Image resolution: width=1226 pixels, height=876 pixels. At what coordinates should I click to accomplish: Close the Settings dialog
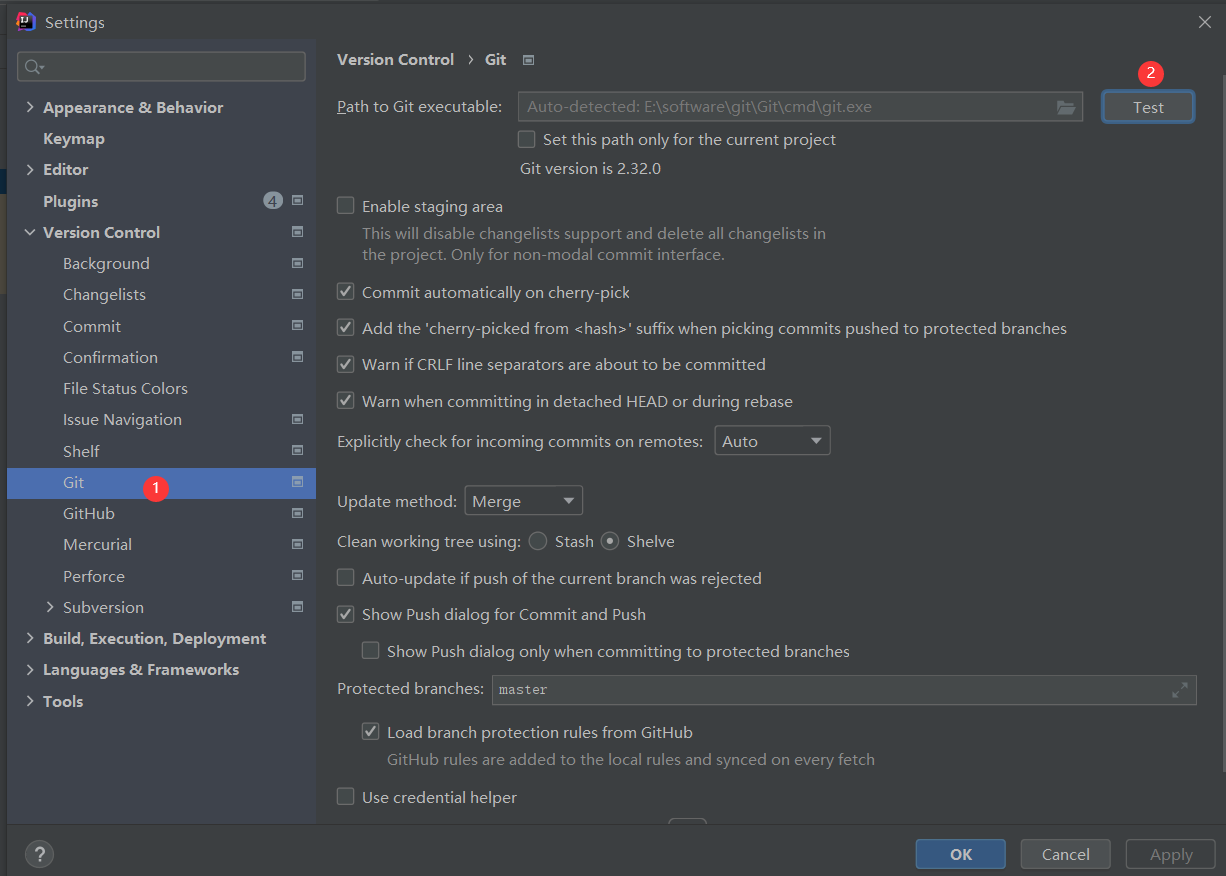[x=1204, y=22]
